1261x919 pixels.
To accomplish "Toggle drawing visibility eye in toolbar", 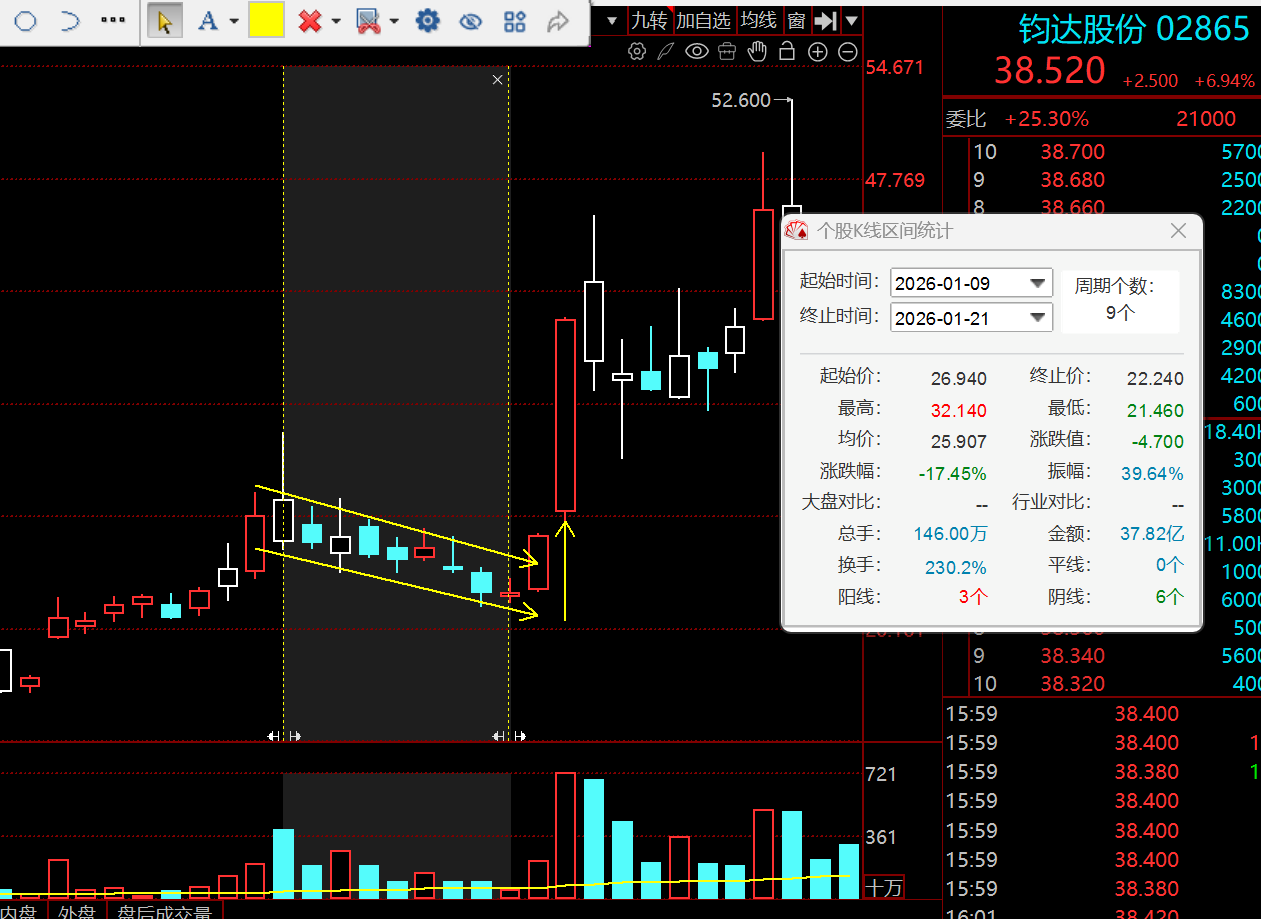I will (x=471, y=21).
